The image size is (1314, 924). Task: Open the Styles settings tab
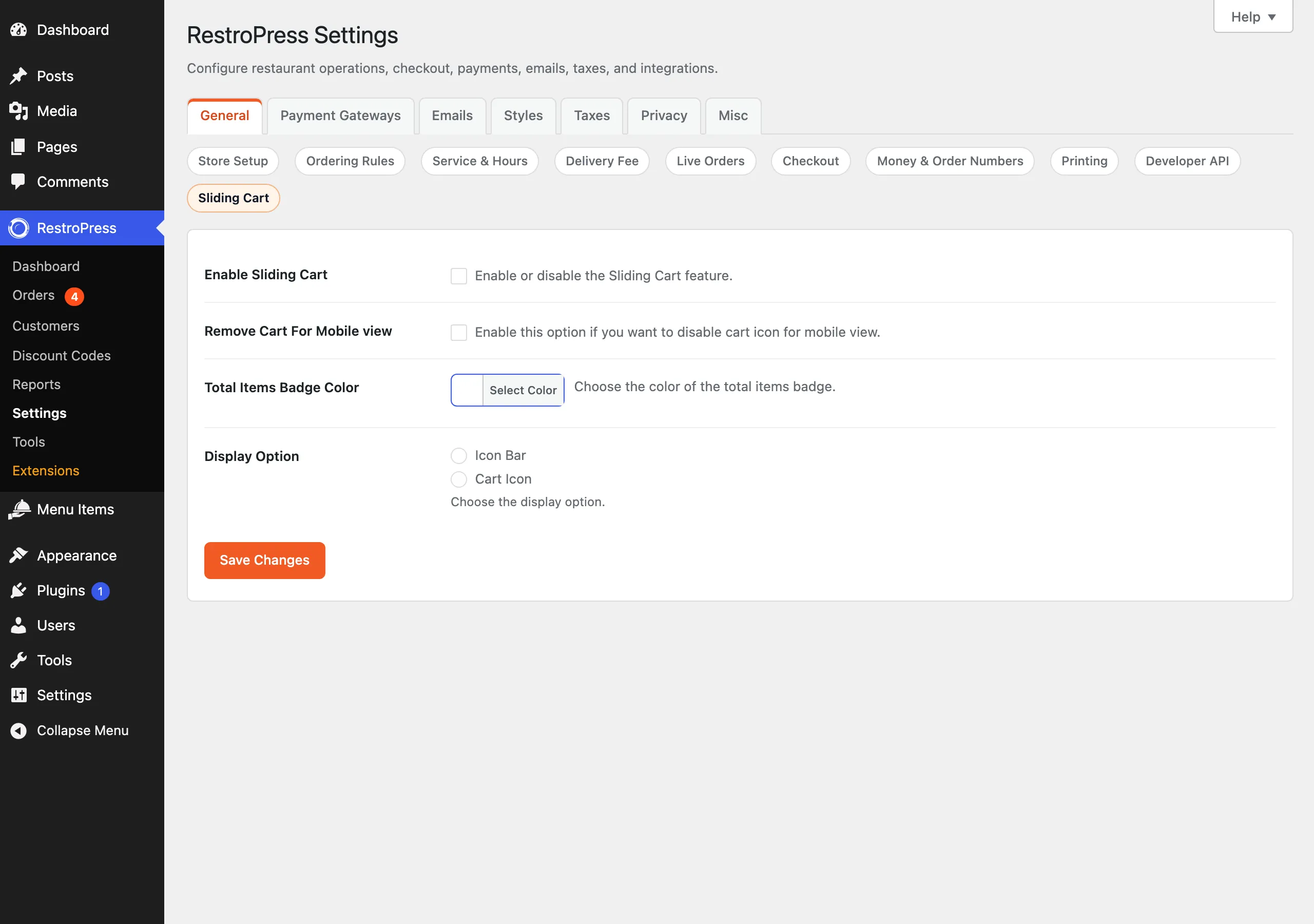[523, 115]
